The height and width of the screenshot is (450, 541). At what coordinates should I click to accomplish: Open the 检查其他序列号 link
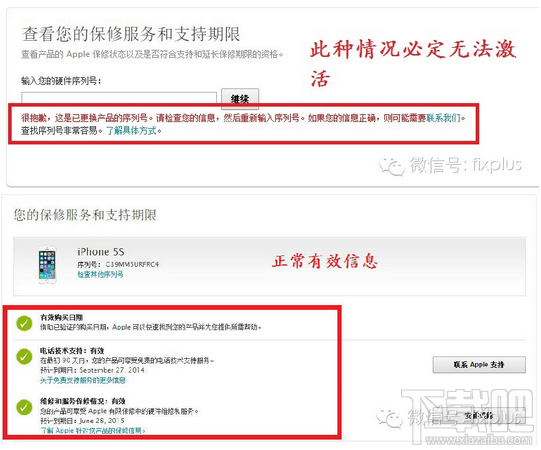coord(100,274)
